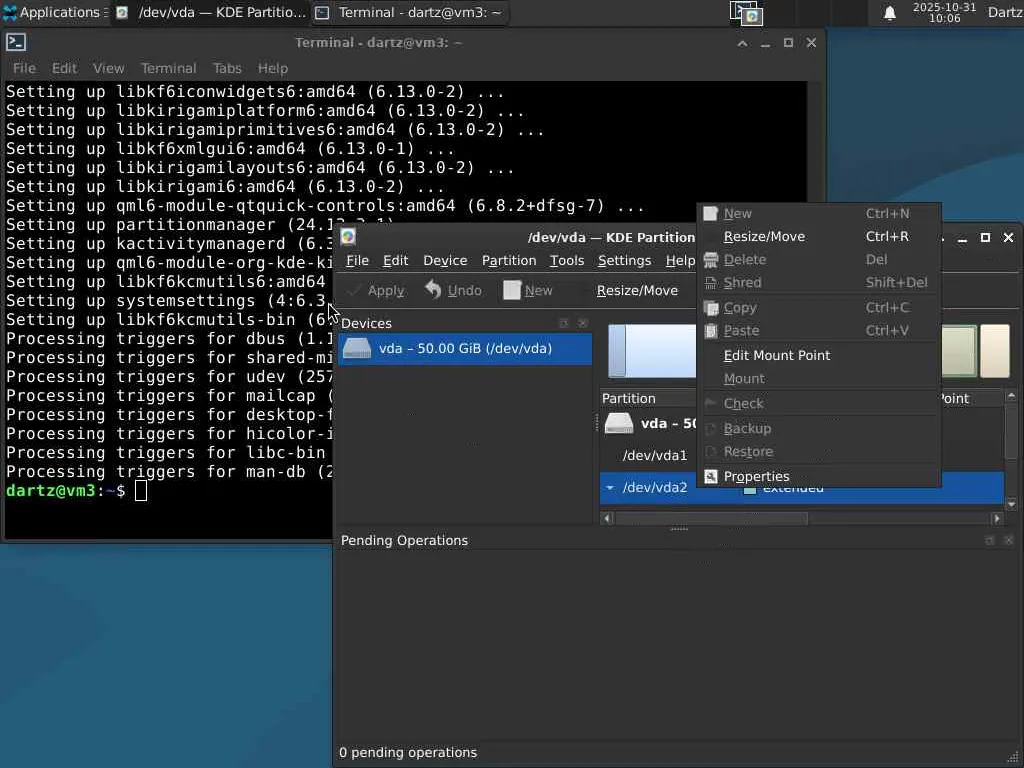Click the Apply checkmark toolbar button

point(376,291)
